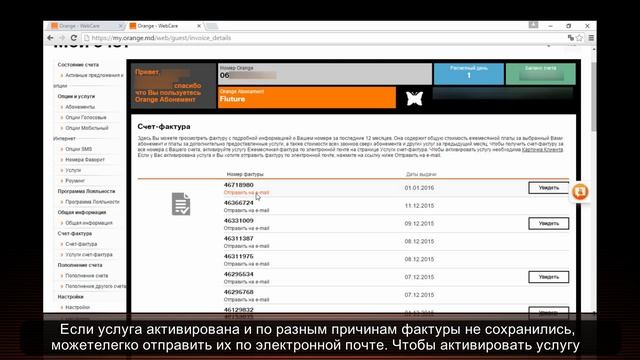Image resolution: width=640 pixels, height=360 pixels.
Task: Send invoice 46295534 to e-mail
Action: 246,282
